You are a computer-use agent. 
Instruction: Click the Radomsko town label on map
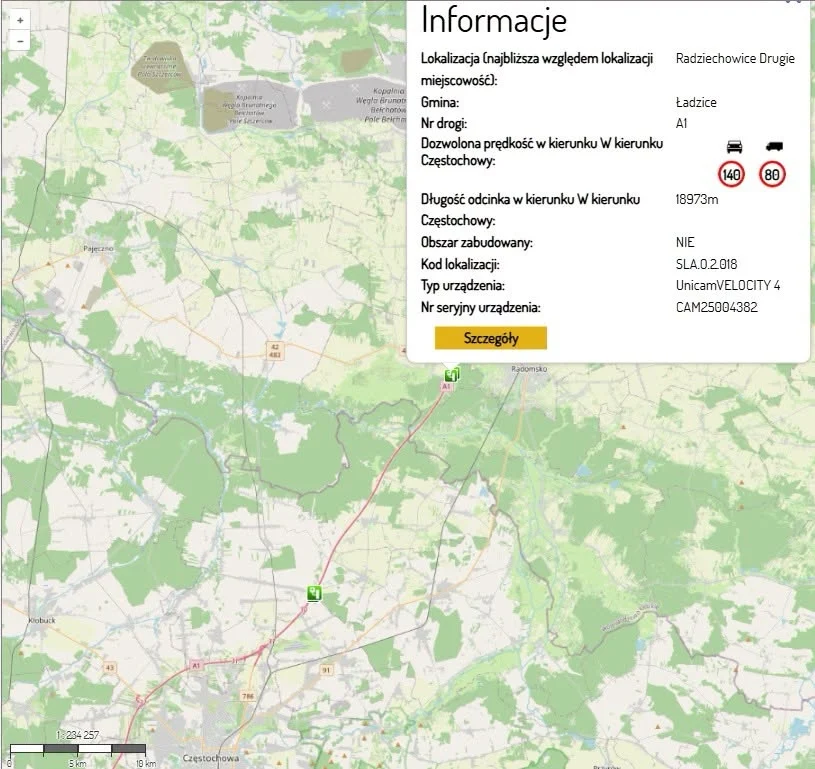click(x=529, y=369)
